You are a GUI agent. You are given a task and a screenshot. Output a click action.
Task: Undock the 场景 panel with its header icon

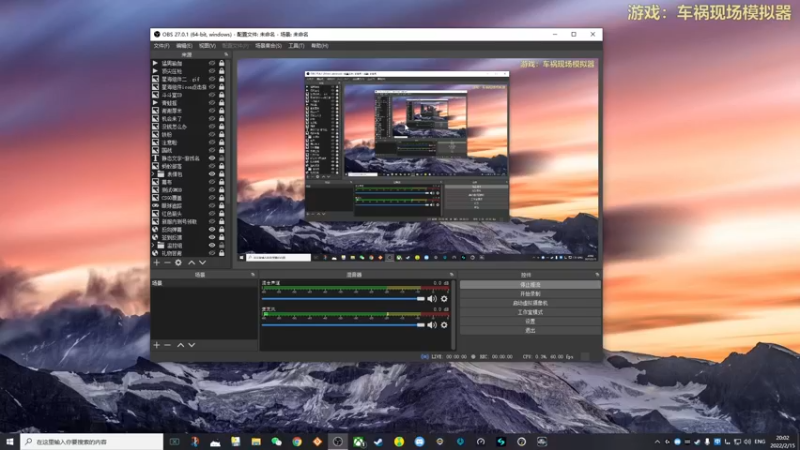coord(253,274)
